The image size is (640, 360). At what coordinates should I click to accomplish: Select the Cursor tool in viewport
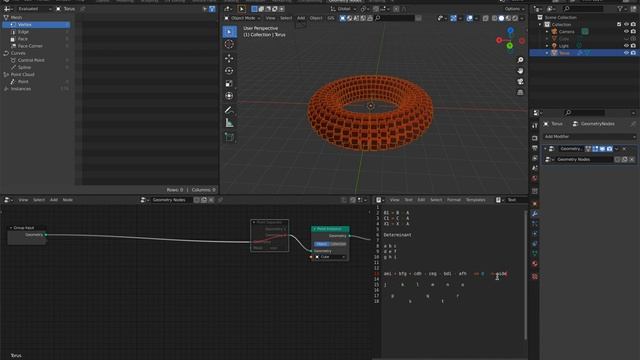[x=229, y=44]
